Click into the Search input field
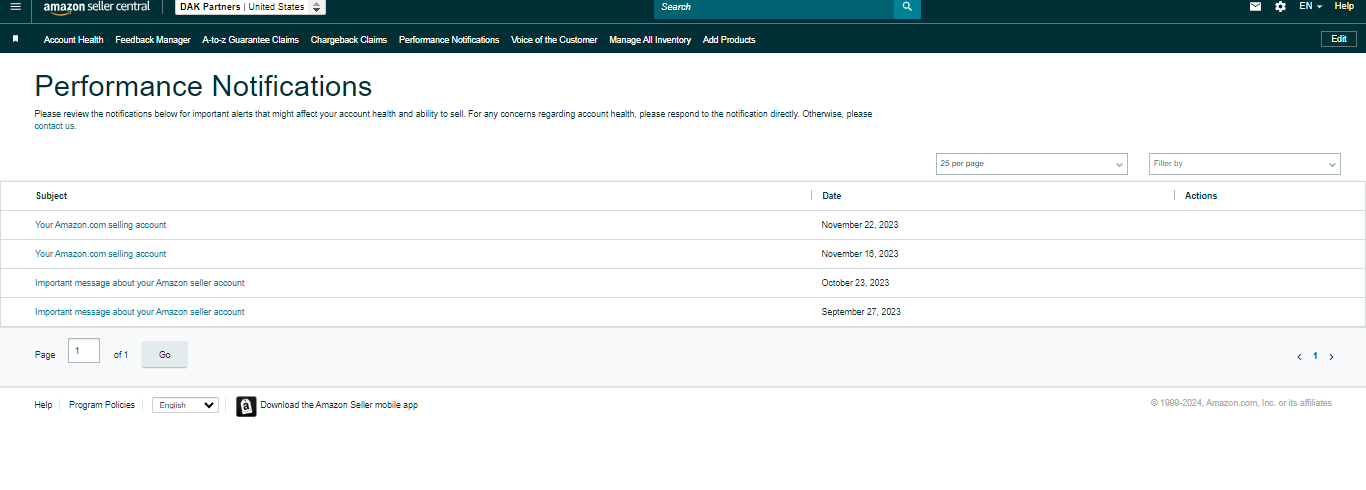 click(x=774, y=7)
